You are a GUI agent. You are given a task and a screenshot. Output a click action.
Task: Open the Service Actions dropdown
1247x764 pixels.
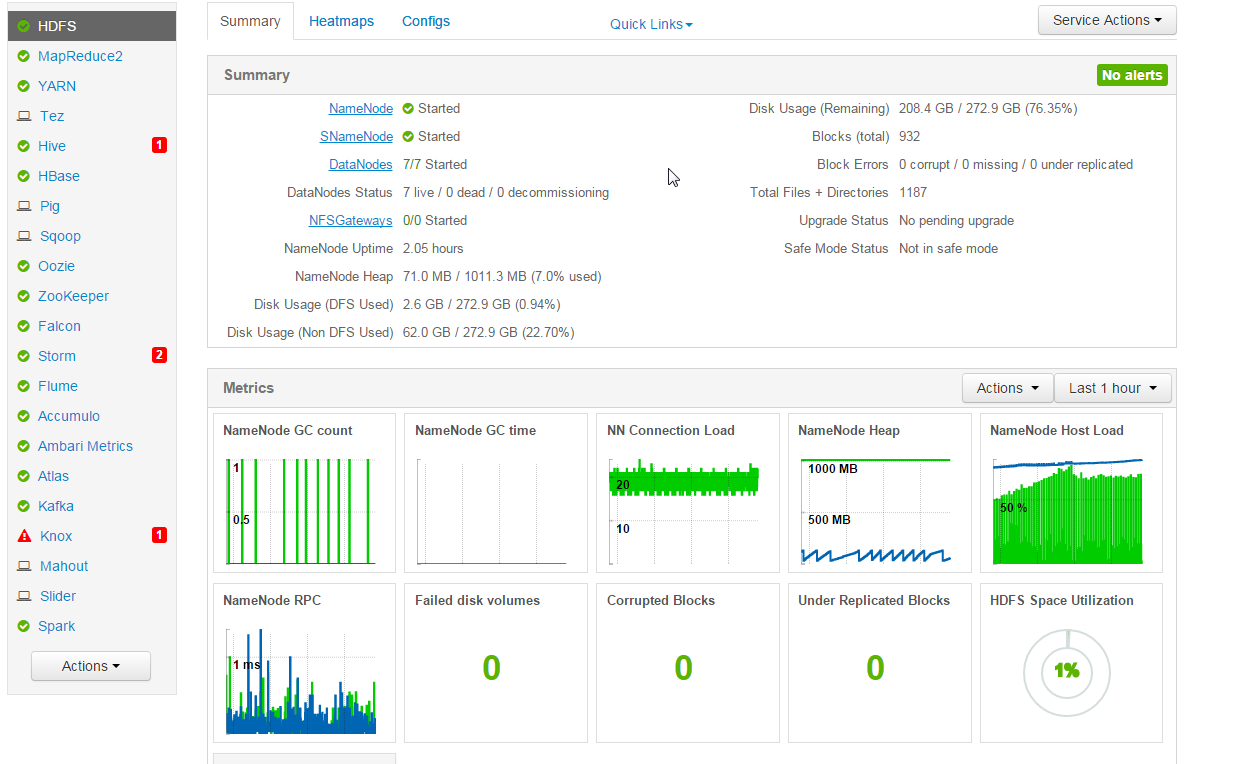click(1107, 20)
